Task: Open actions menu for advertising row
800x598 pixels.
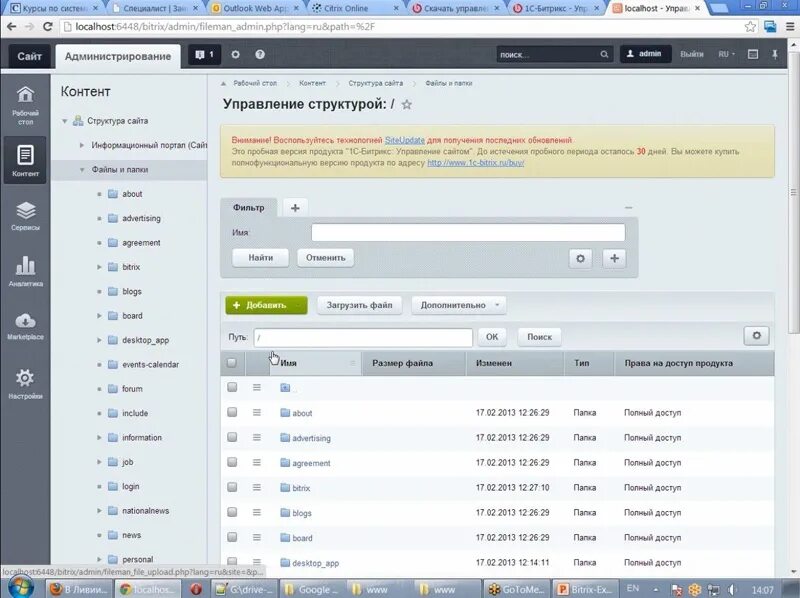Action: (x=257, y=437)
